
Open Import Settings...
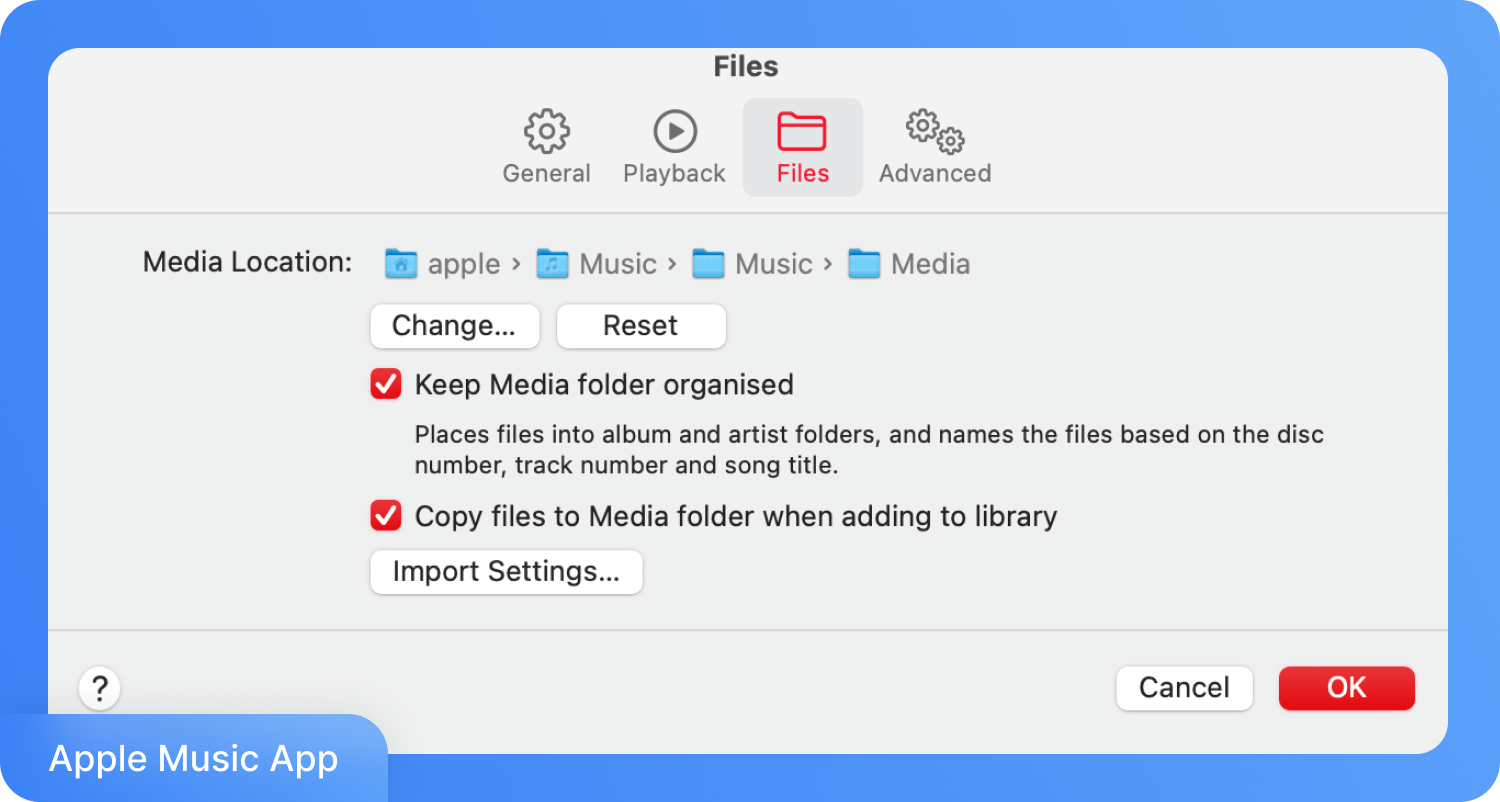pyautogui.click(x=506, y=572)
